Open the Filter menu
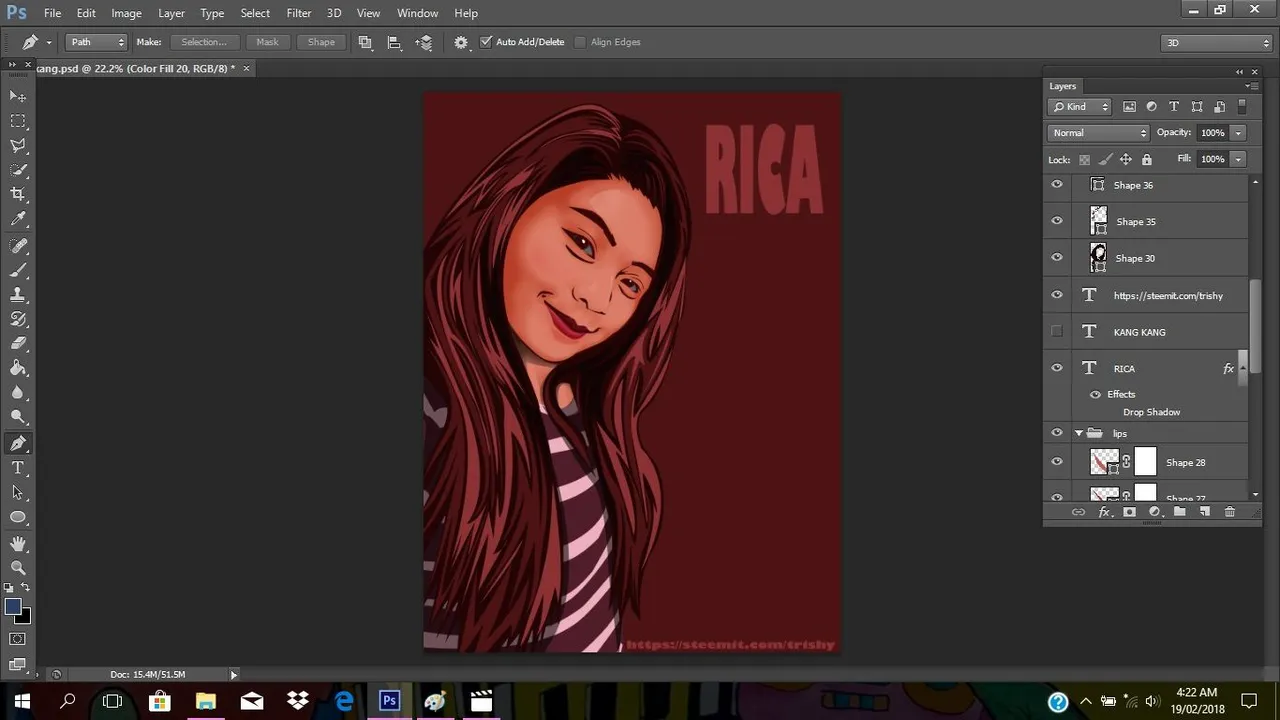This screenshot has height=720, width=1280. coord(299,13)
